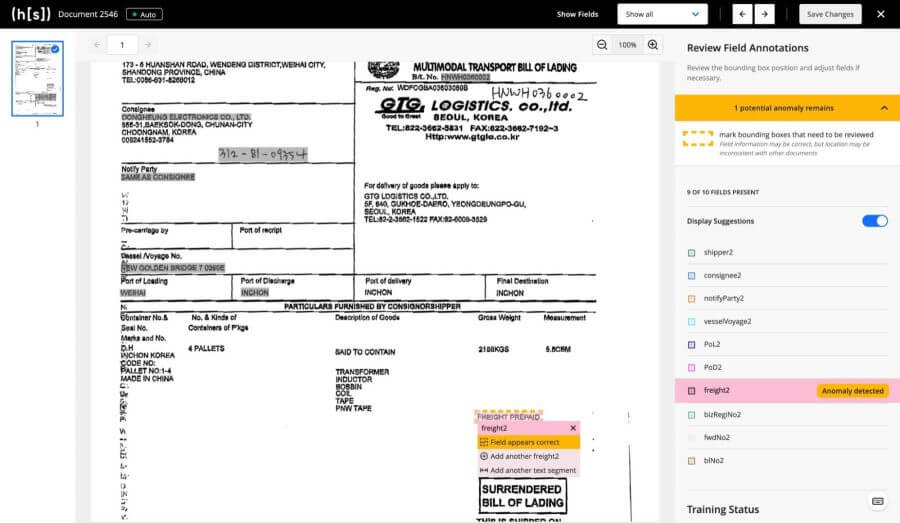
Task: Click the Anomaly detected badge
Action: click(x=852, y=391)
